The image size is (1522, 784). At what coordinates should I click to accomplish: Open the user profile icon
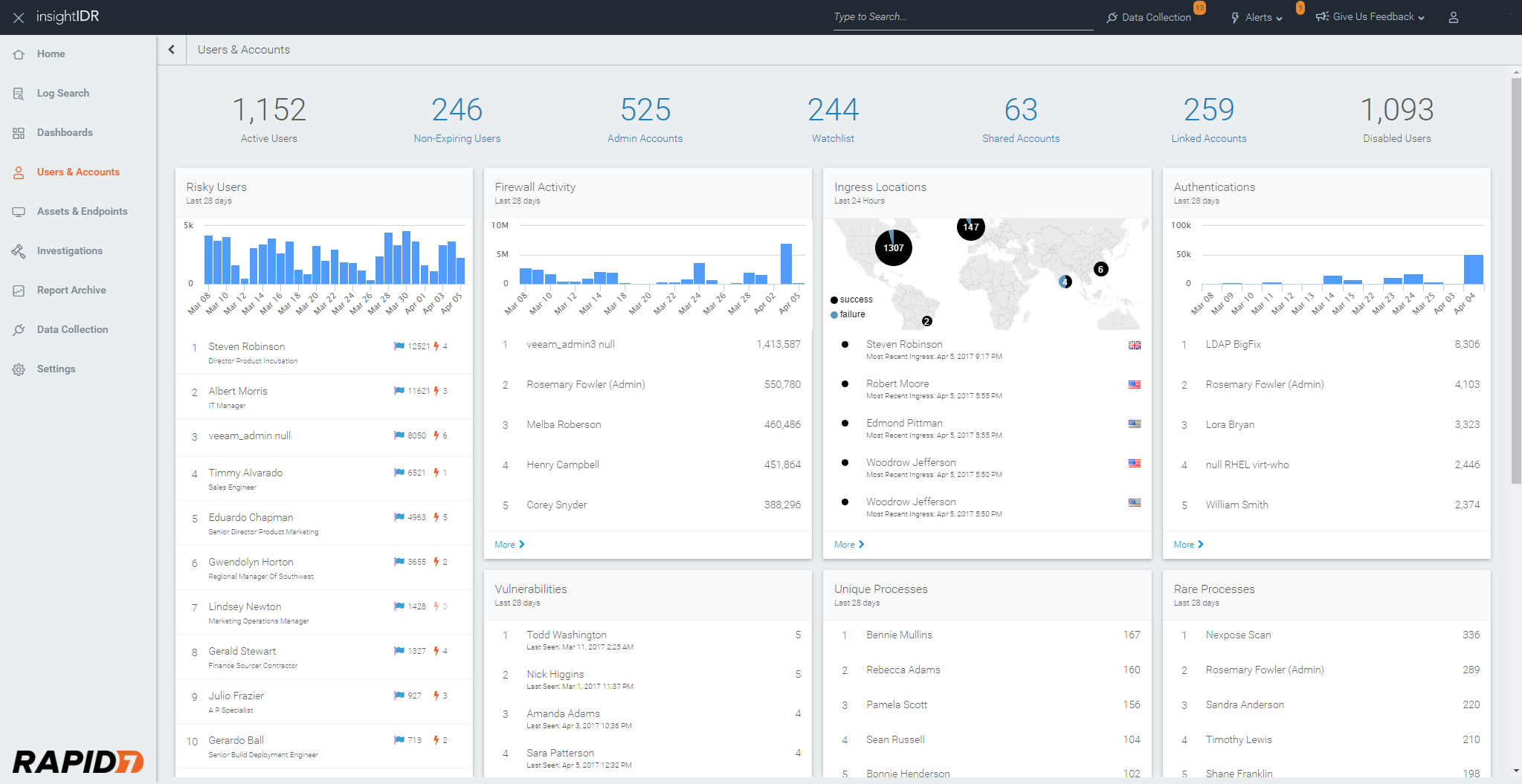1453,17
